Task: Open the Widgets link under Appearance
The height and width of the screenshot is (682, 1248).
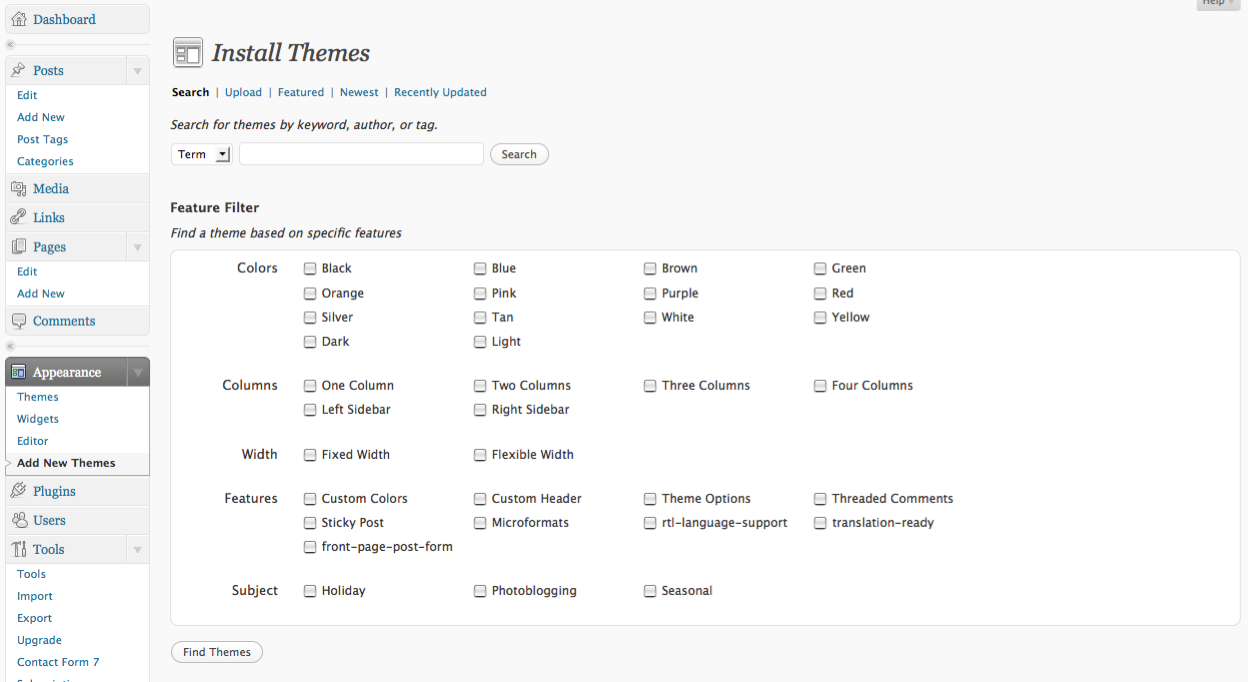Action: tap(38, 419)
